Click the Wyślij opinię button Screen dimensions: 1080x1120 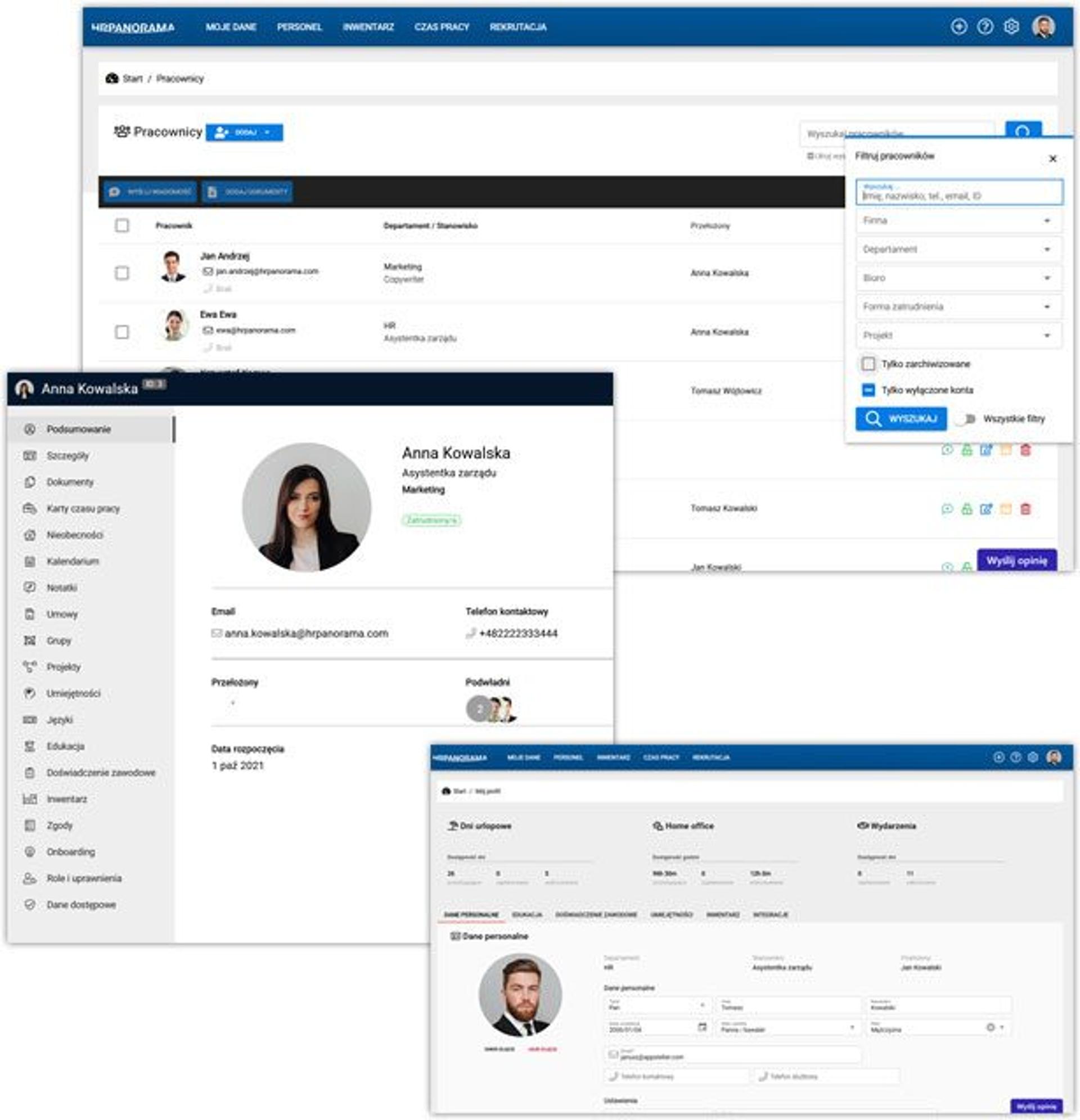[x=1016, y=561]
